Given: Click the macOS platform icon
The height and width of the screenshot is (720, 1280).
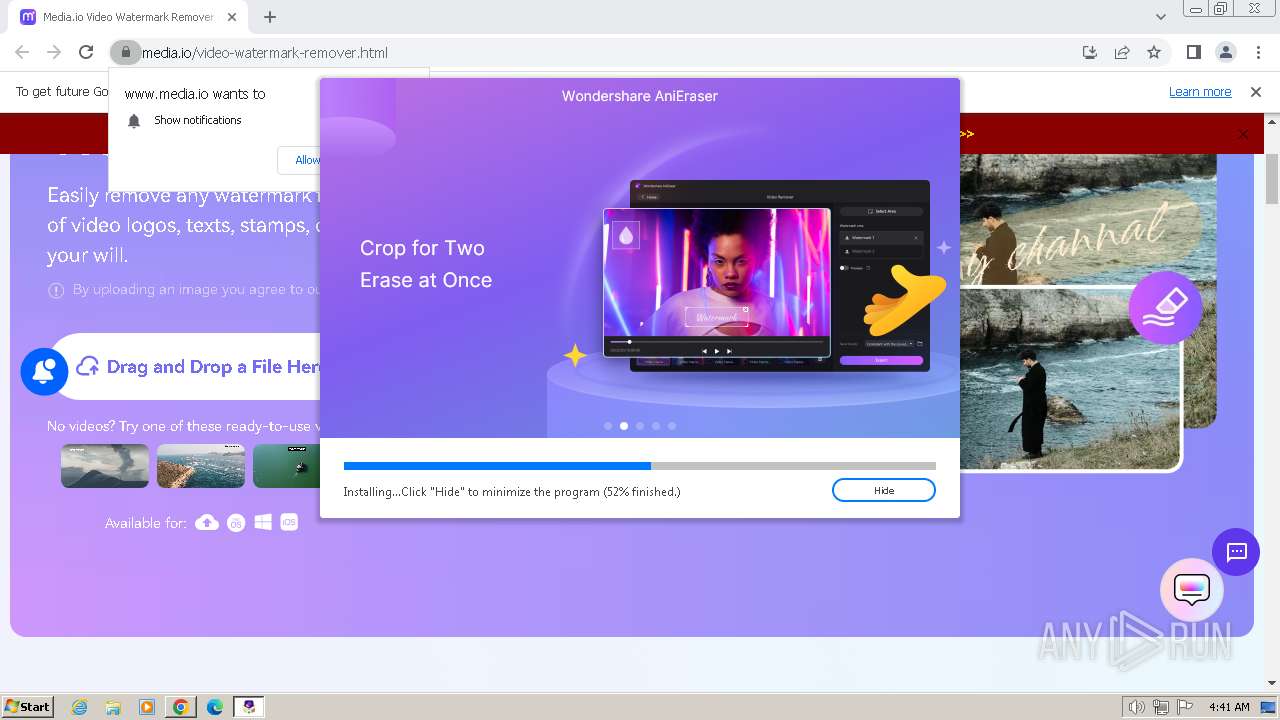Looking at the screenshot, I should click(x=236, y=522).
